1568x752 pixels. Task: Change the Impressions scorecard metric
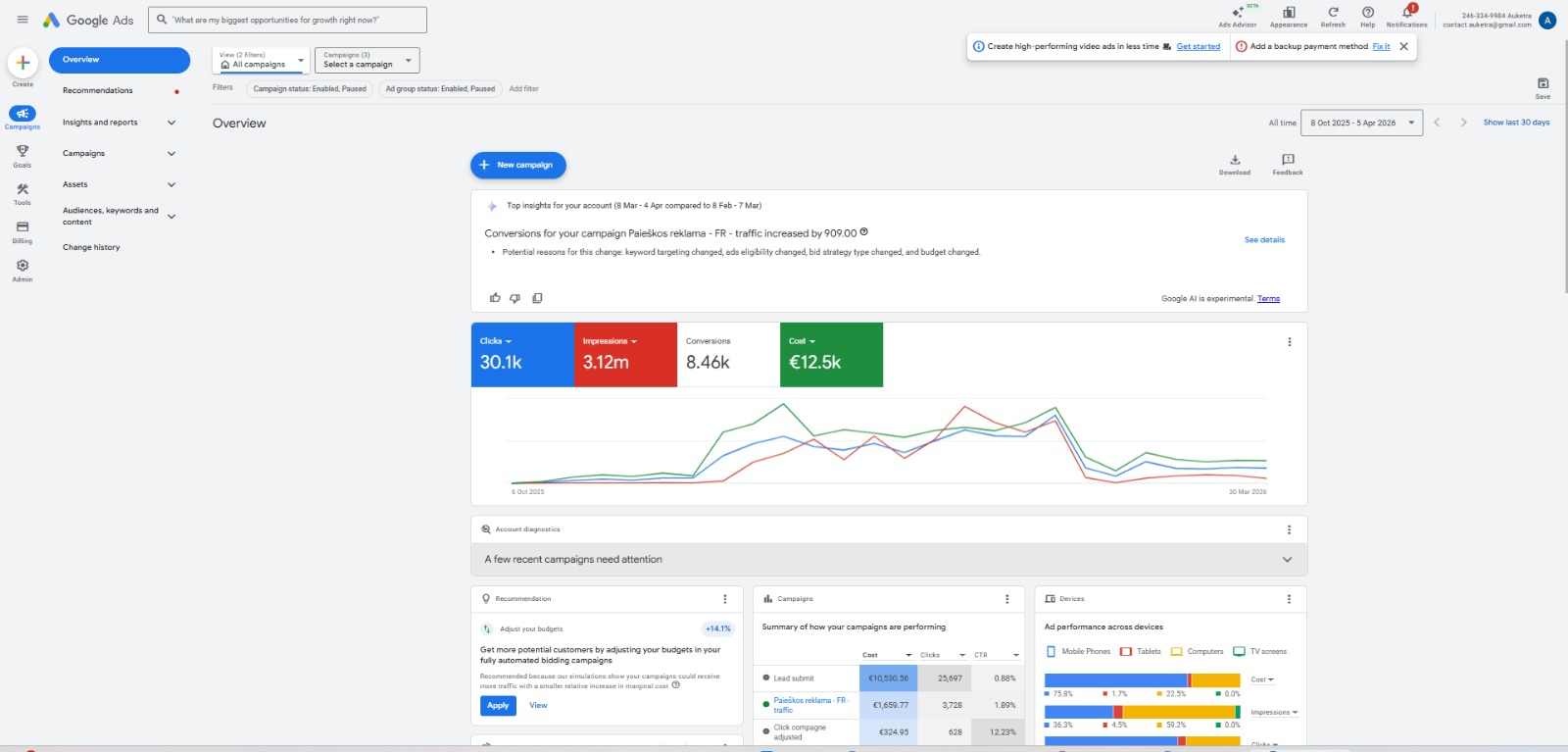[610, 341]
